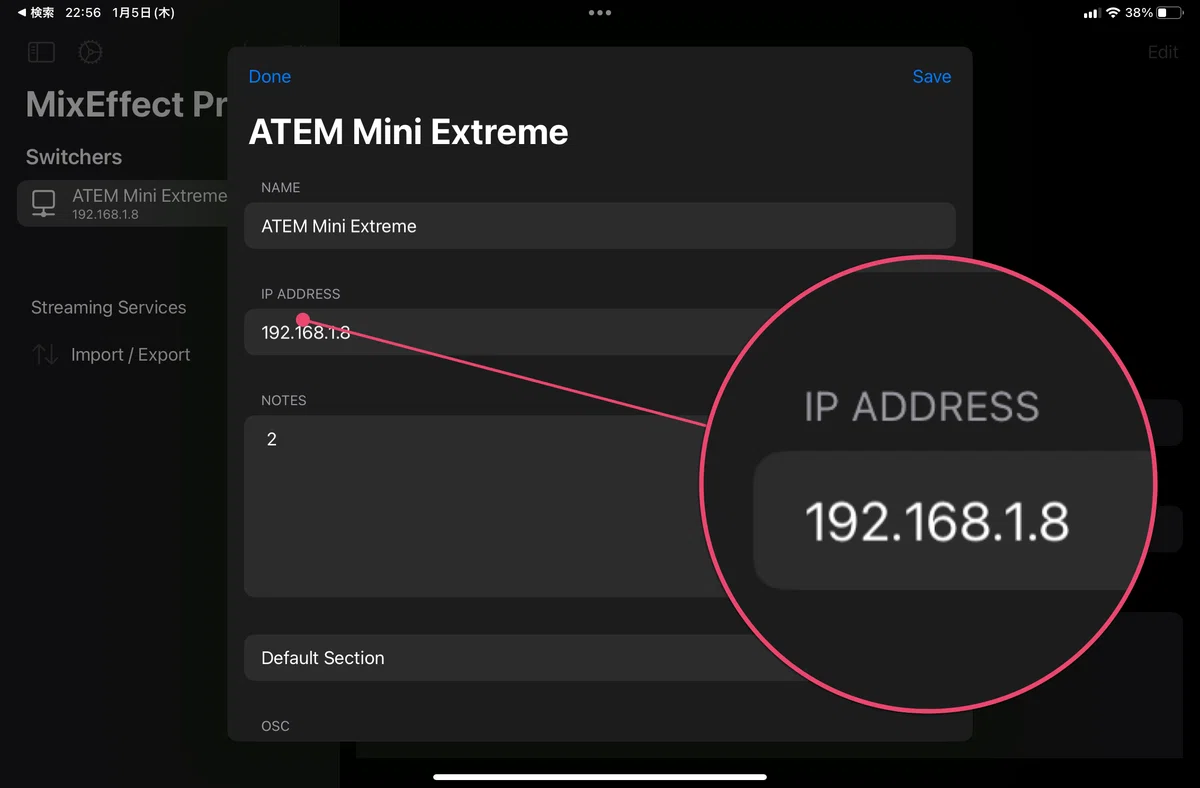Tap the multitasking three-dots control
1200x788 pixels.
600,13
